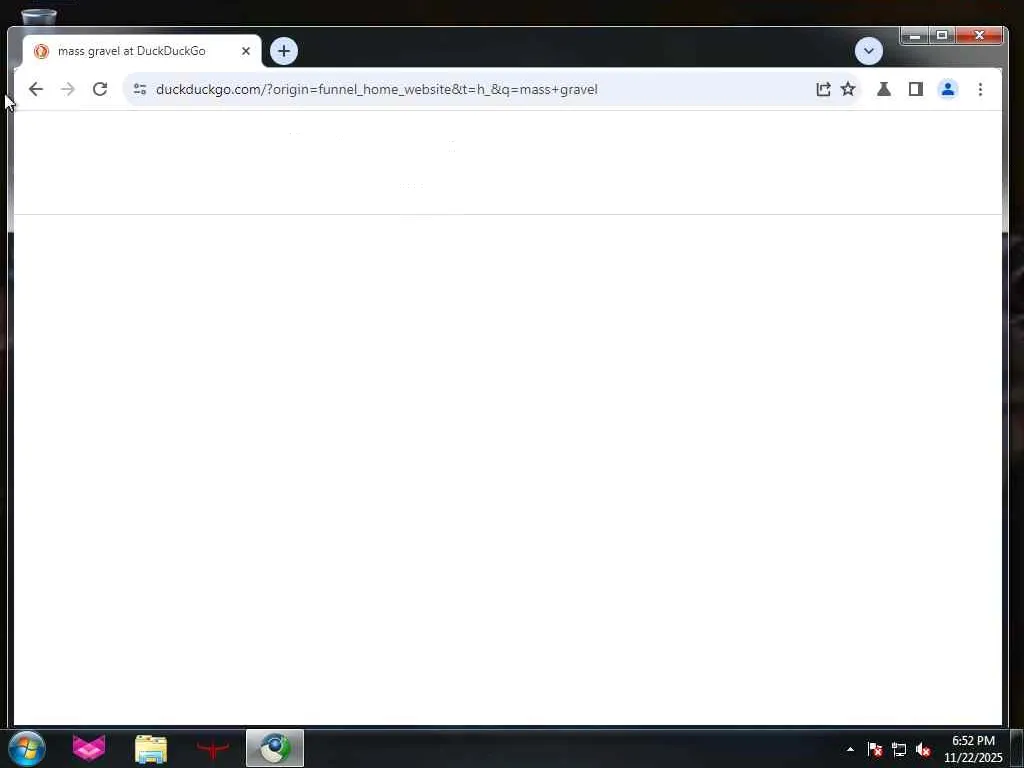Go back to the previous page

click(36, 89)
